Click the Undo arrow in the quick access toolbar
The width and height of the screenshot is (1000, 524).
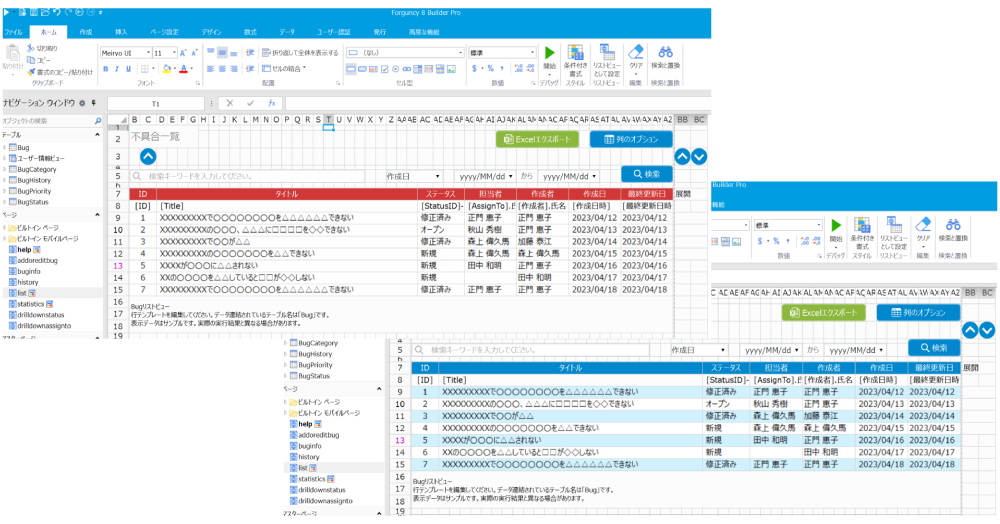[x=57, y=12]
